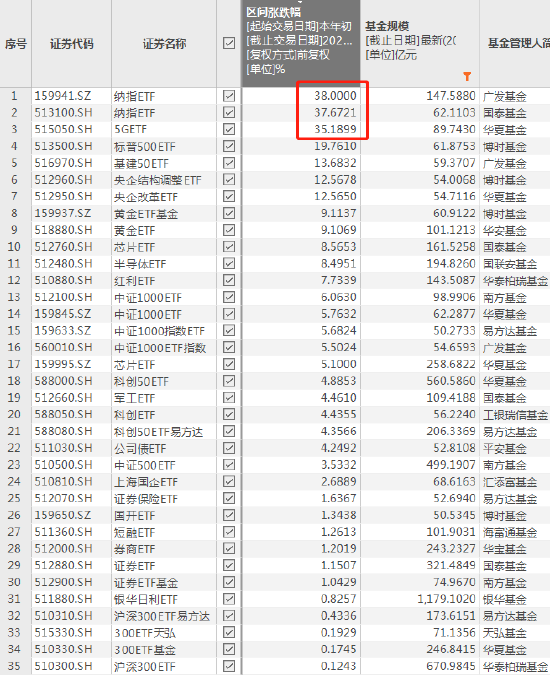550x675 pixels.
Task: Click the 证券代码 column header
Action: coord(71,43)
